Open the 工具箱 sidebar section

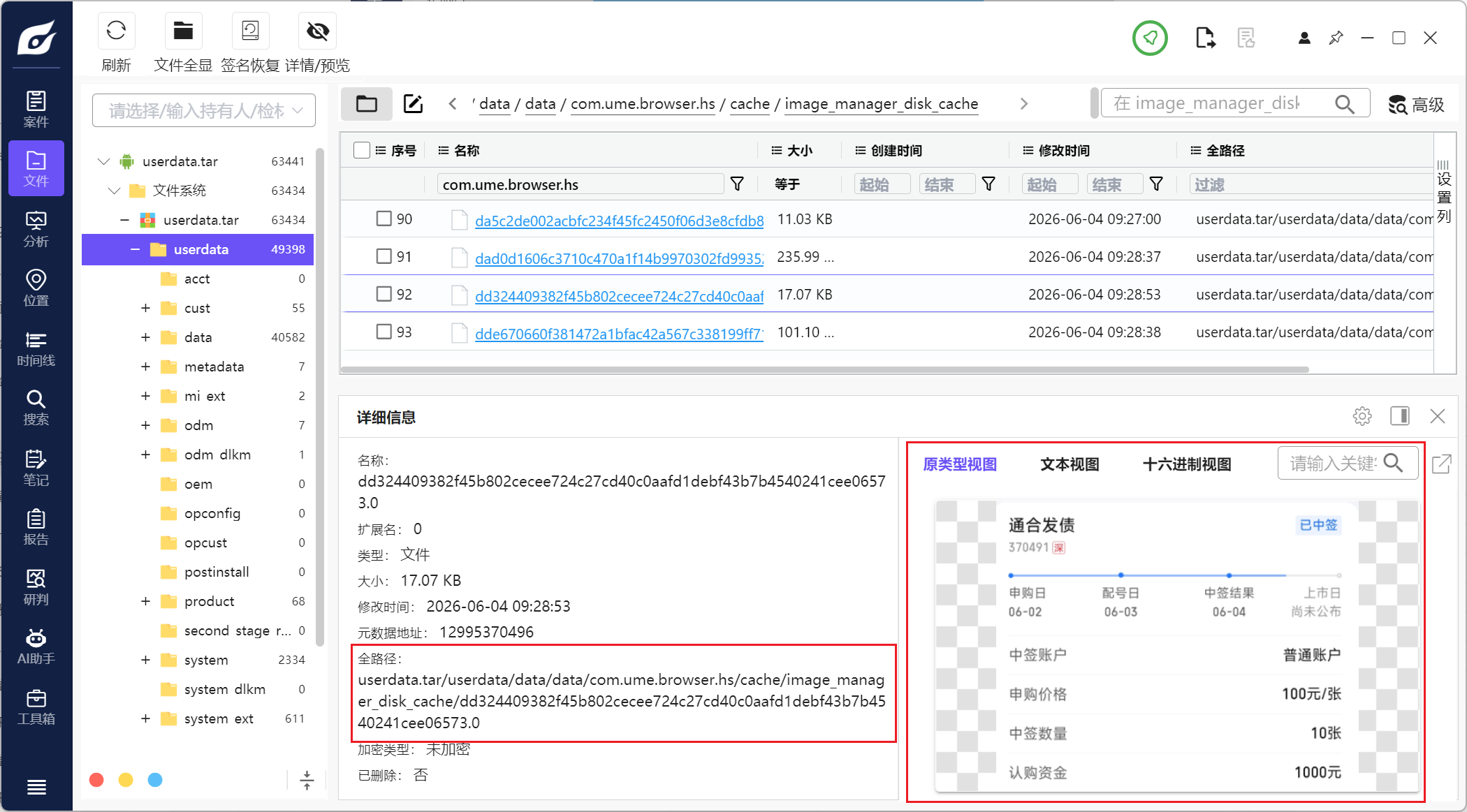36,707
